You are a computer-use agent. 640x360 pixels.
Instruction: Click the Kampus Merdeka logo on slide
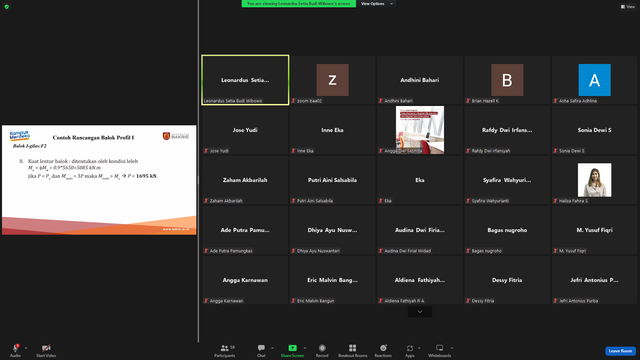[19, 136]
